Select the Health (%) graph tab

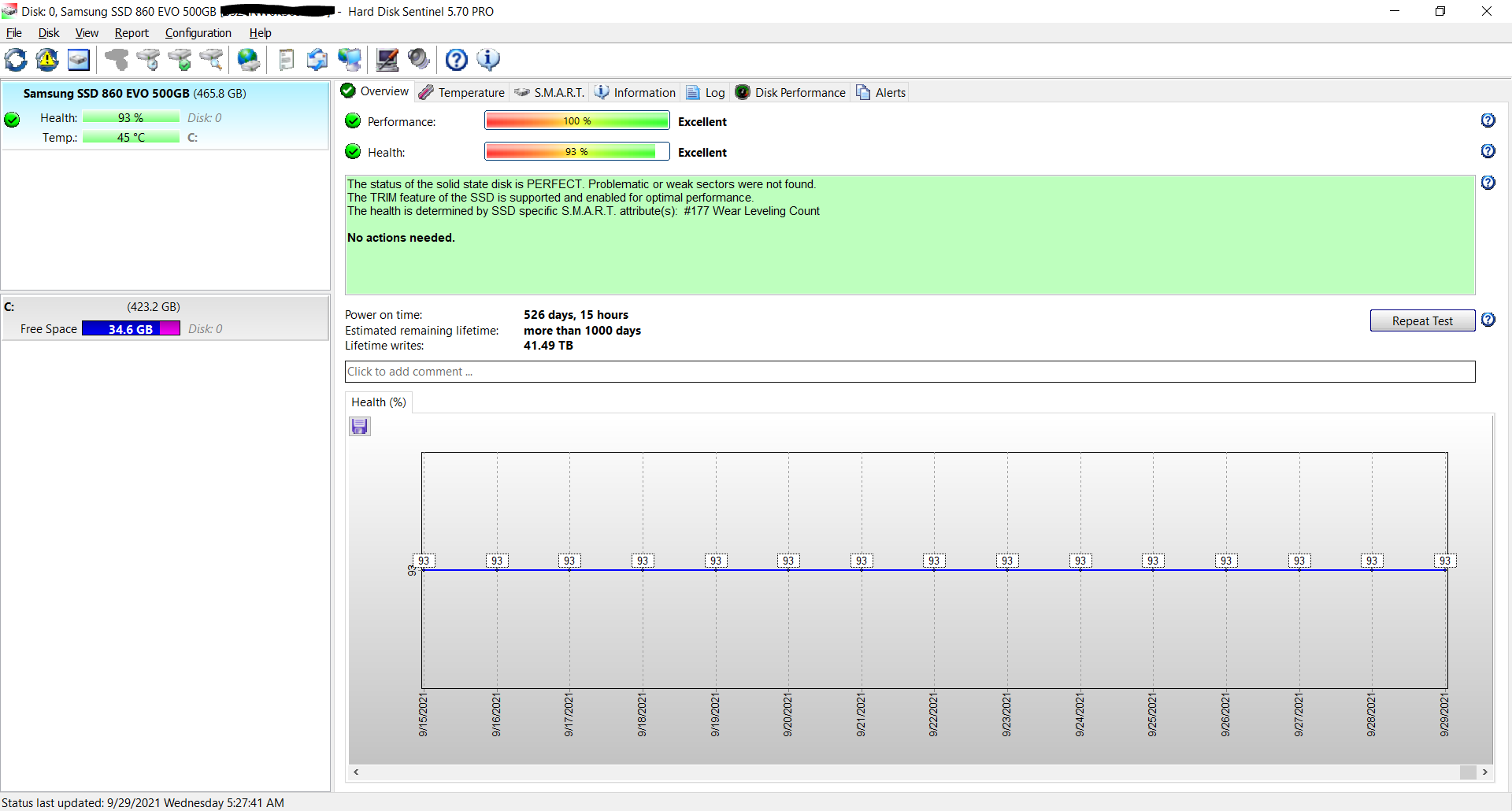[379, 402]
